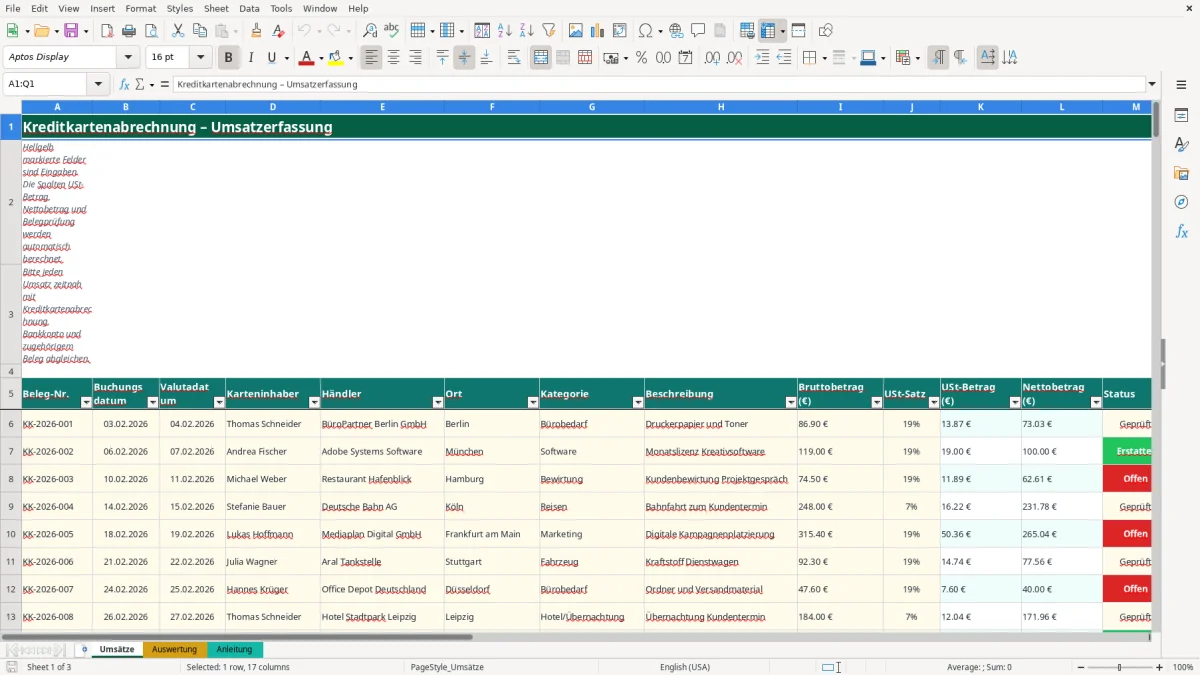Insert a hyperlink
The image size is (1200, 675).
tap(676, 31)
